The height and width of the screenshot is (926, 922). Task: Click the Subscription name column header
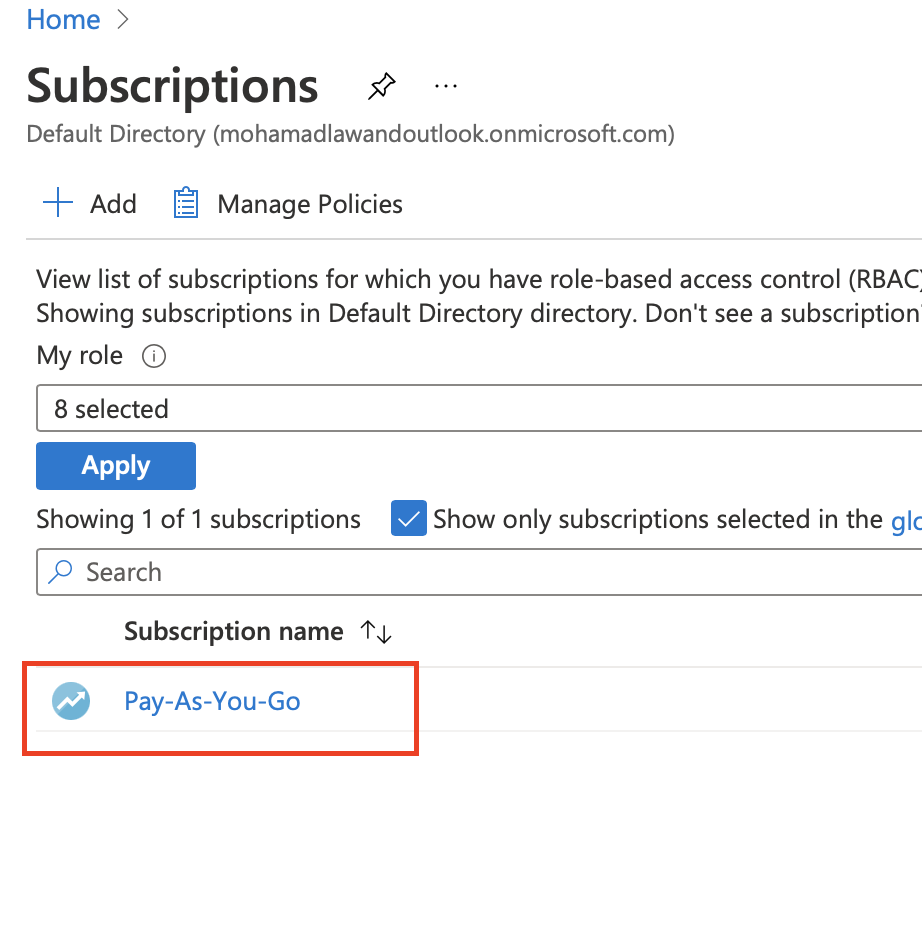[233, 632]
